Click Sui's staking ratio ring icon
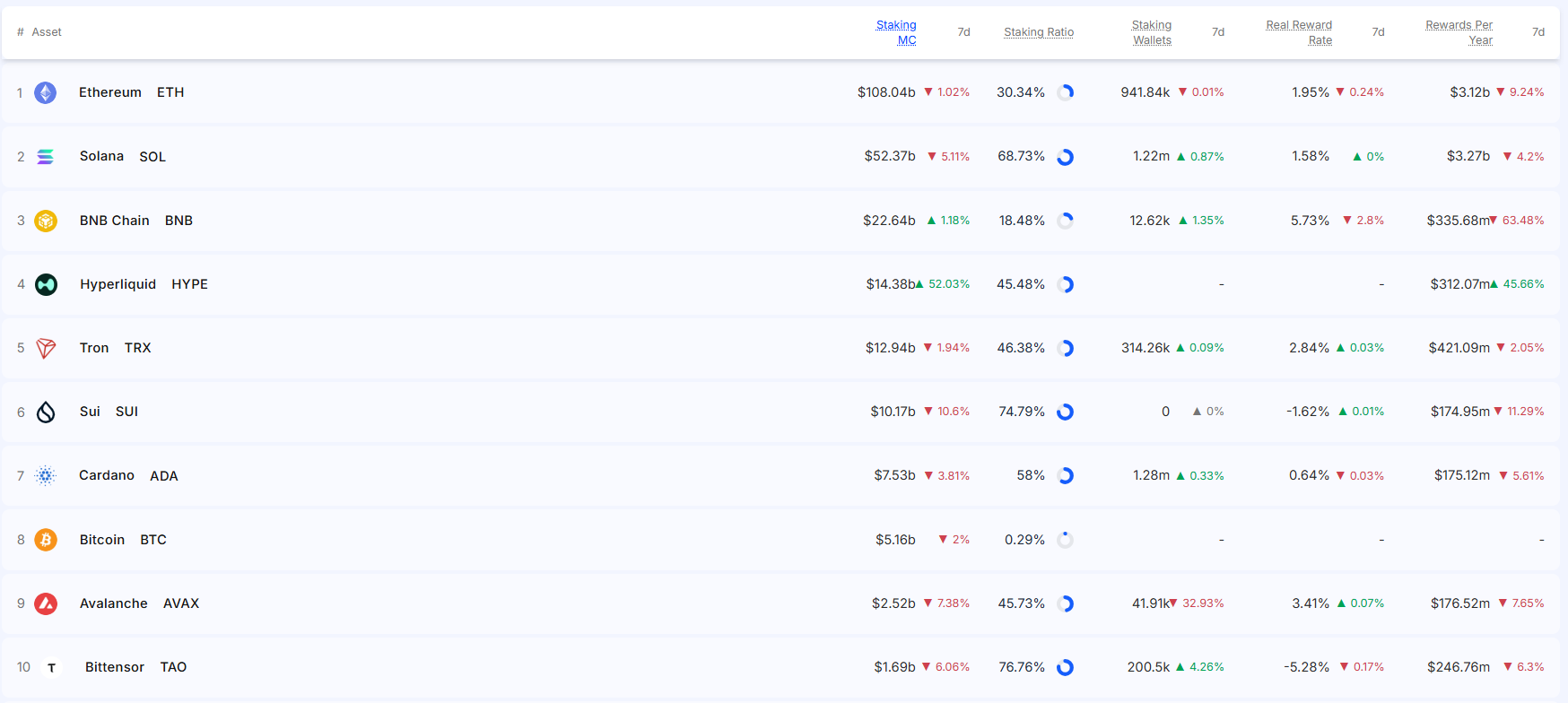The image size is (1568, 703). (x=1066, y=412)
